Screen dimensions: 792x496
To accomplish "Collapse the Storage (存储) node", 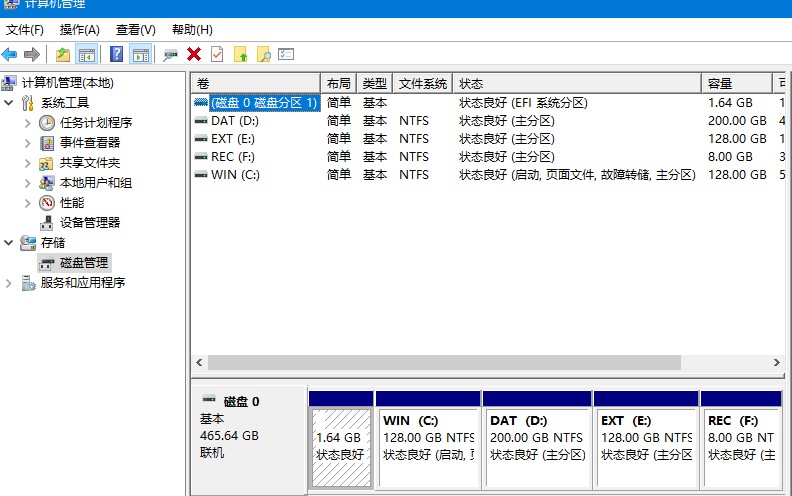I will coord(9,243).
